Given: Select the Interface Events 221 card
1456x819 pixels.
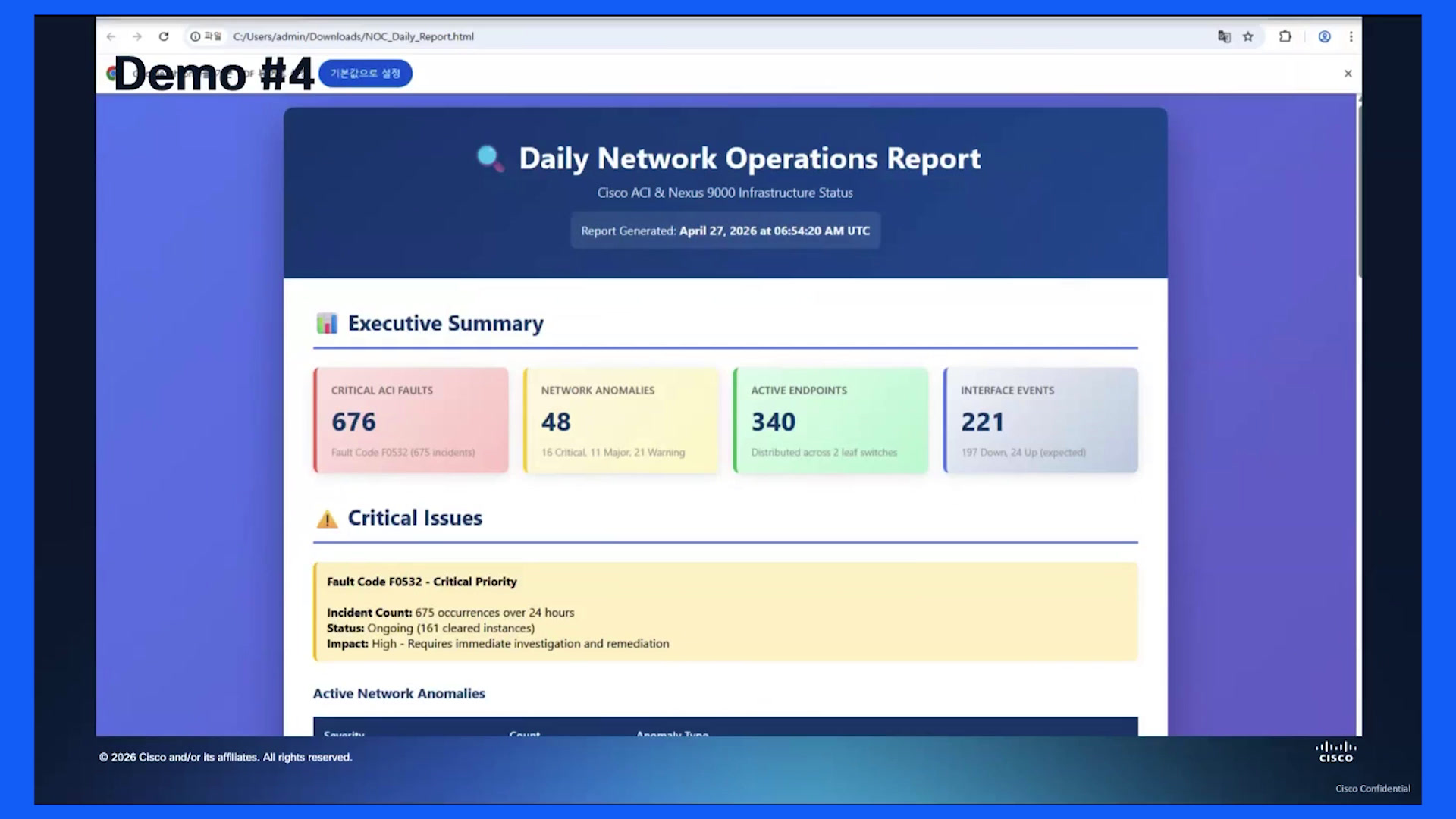Looking at the screenshot, I should (1041, 420).
